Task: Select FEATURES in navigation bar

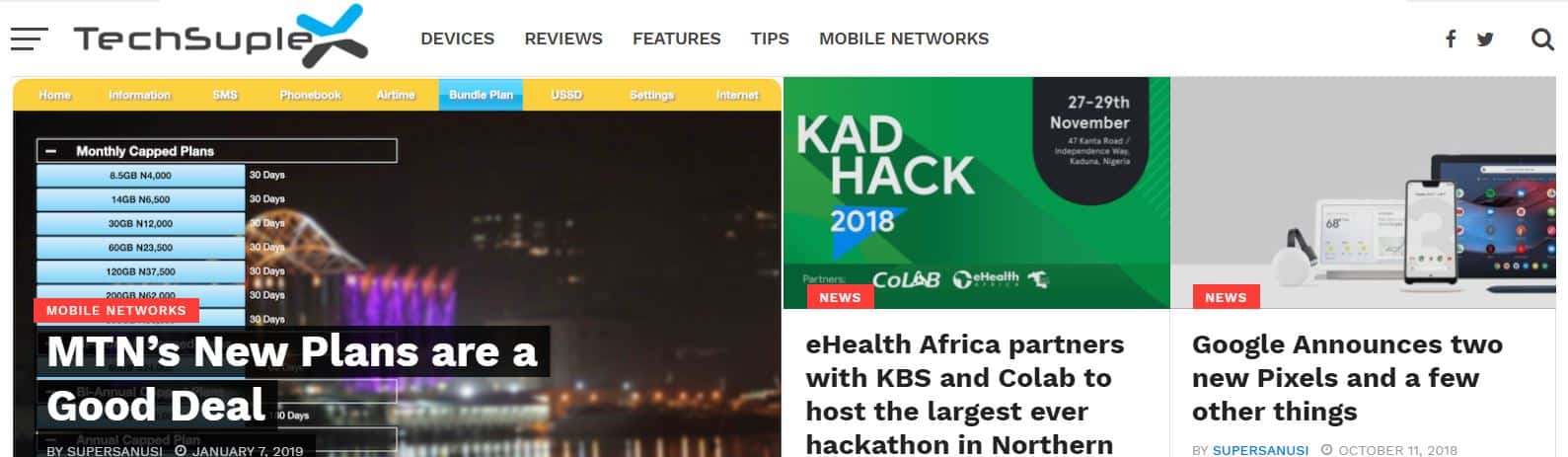Action: [x=677, y=38]
